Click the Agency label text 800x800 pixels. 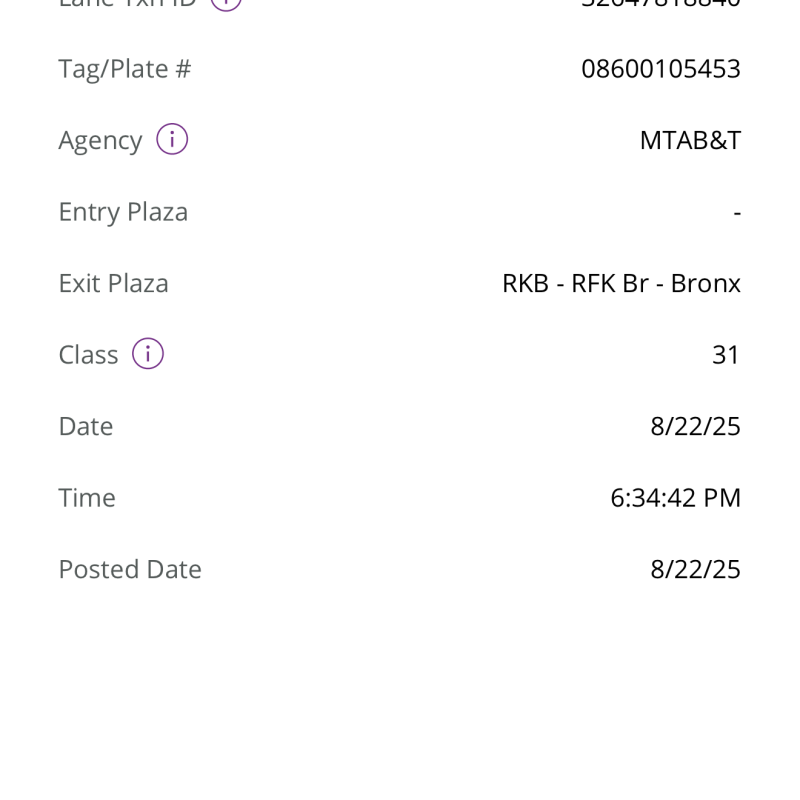[100, 140]
